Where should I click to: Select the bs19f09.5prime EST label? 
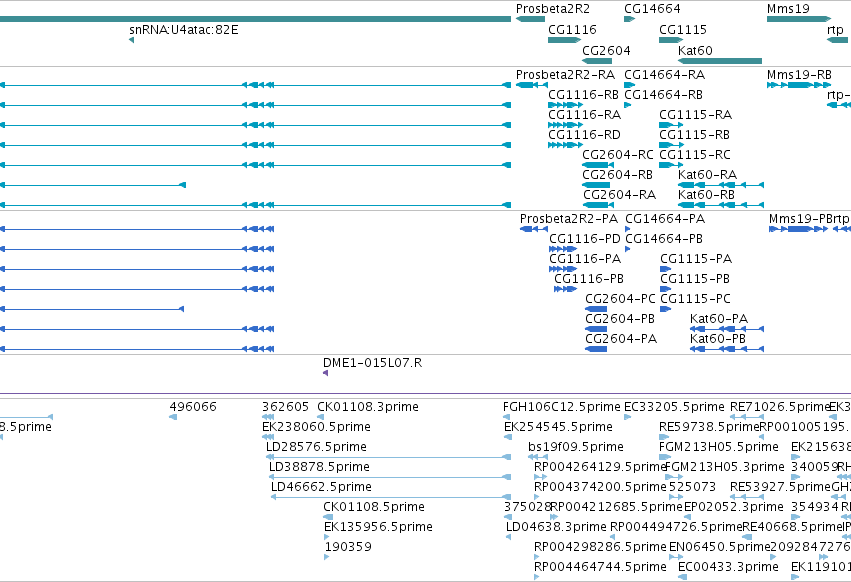point(575,448)
